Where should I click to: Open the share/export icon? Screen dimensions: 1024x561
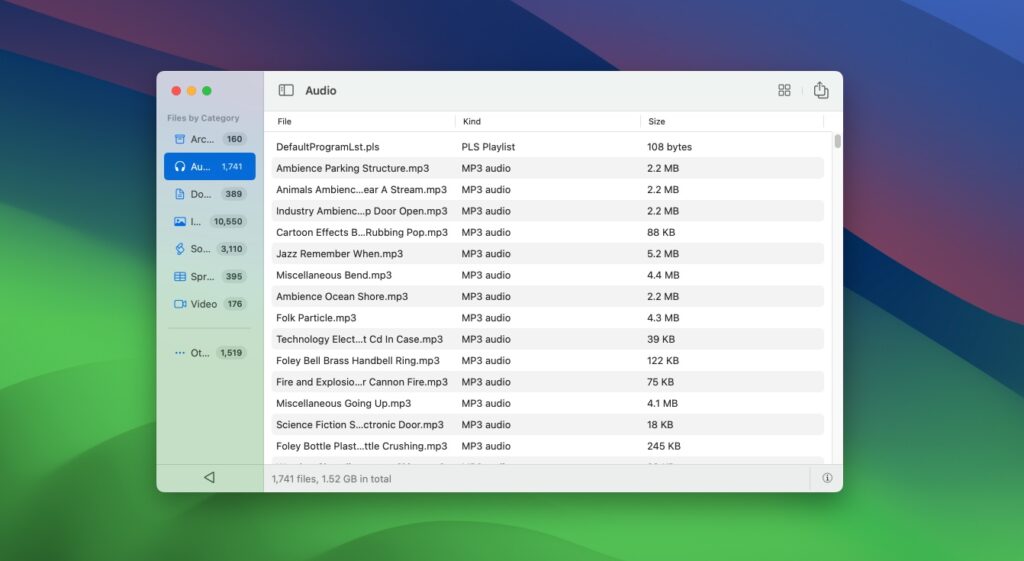(821, 90)
